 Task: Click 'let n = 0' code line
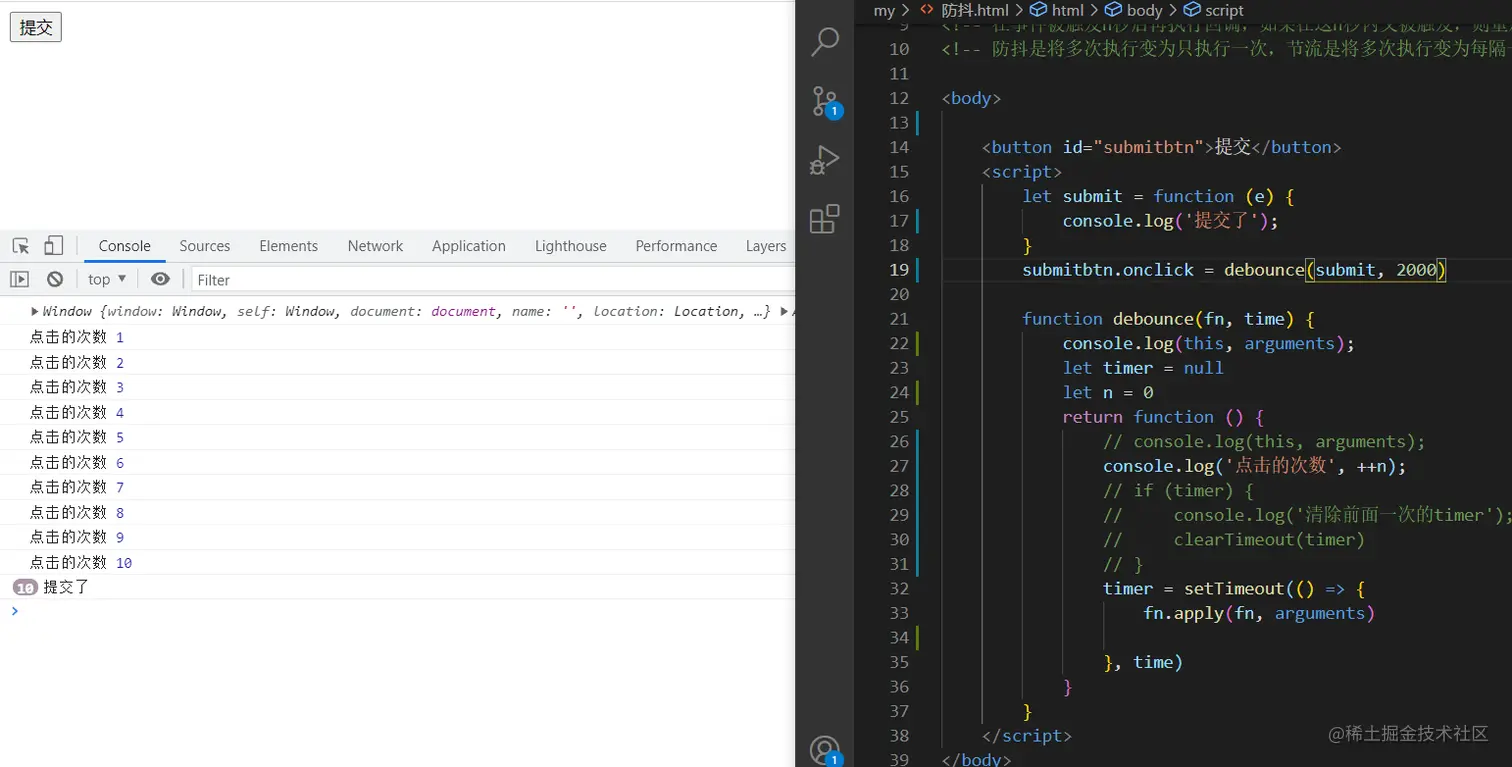pyautogui.click(x=1108, y=392)
